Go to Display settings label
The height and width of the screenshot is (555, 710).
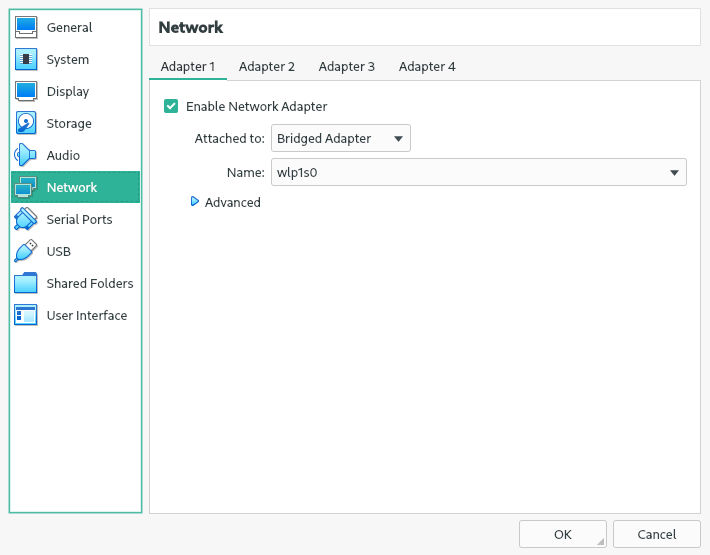68,91
